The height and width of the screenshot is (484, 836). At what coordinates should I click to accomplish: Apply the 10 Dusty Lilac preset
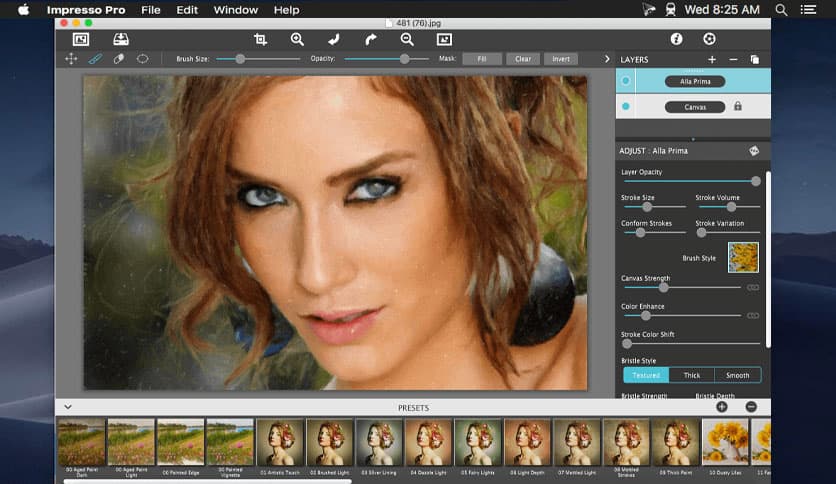coord(725,442)
